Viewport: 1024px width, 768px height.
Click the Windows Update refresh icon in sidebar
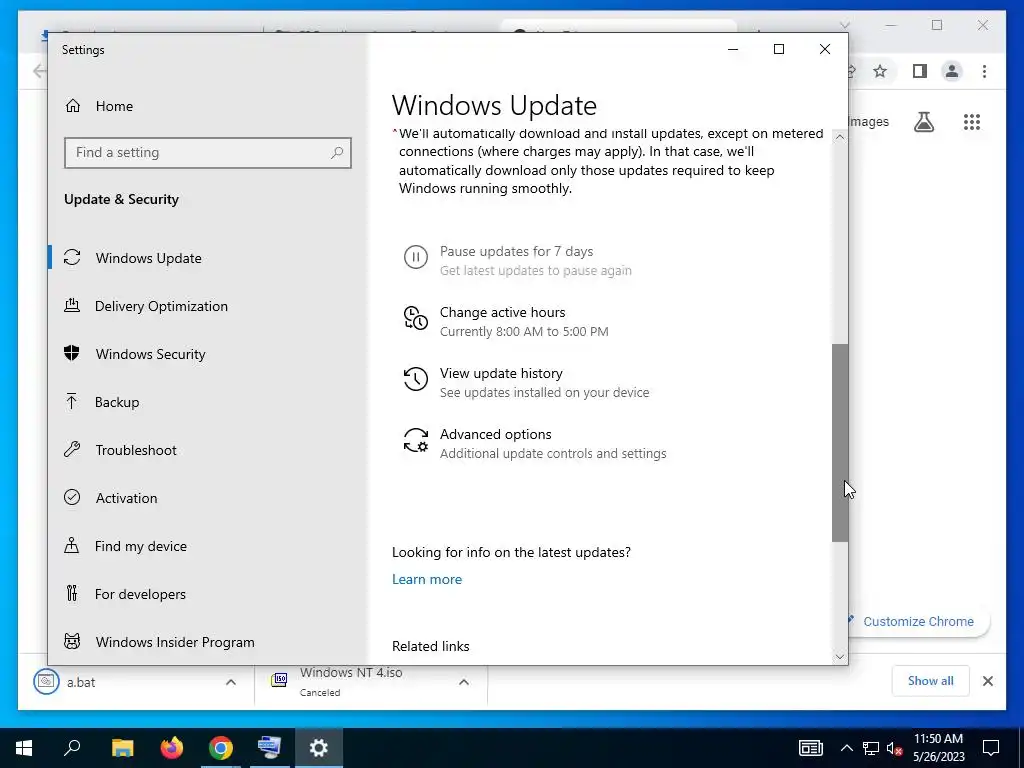pos(72,257)
